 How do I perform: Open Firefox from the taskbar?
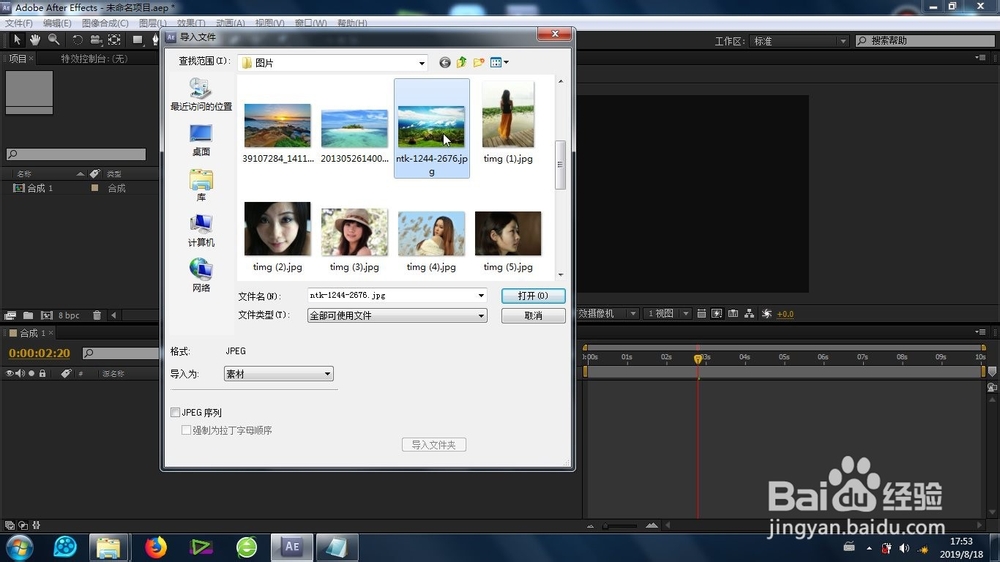coord(156,547)
